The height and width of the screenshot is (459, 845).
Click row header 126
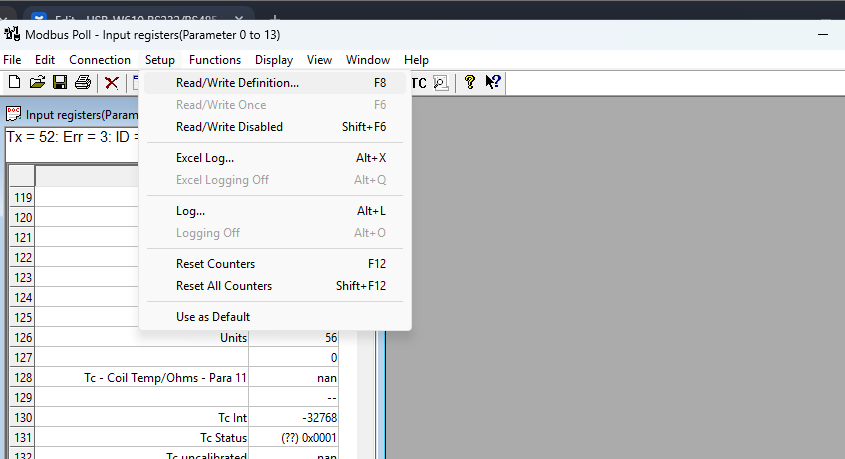(23, 338)
